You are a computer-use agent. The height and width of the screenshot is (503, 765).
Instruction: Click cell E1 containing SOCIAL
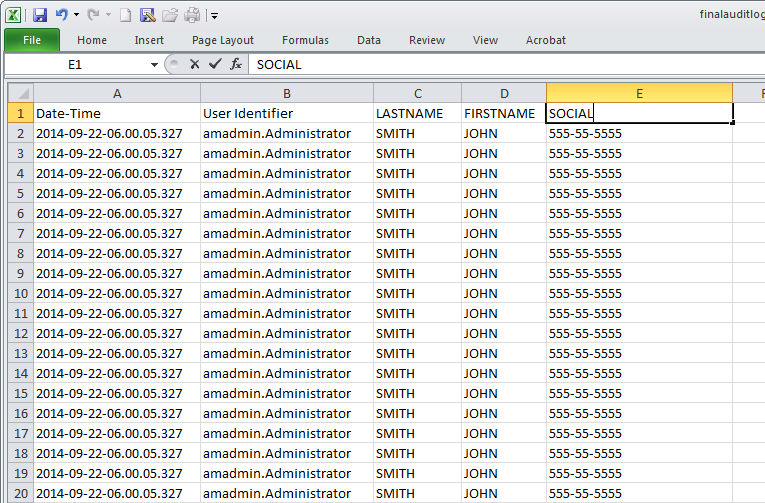coord(640,113)
